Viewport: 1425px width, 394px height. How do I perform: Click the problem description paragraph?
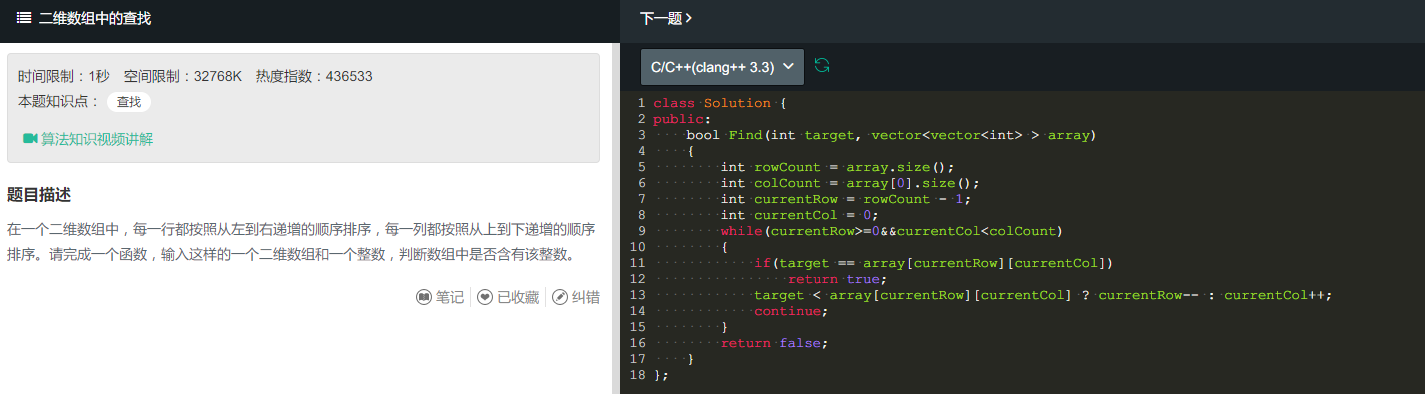click(x=301, y=242)
